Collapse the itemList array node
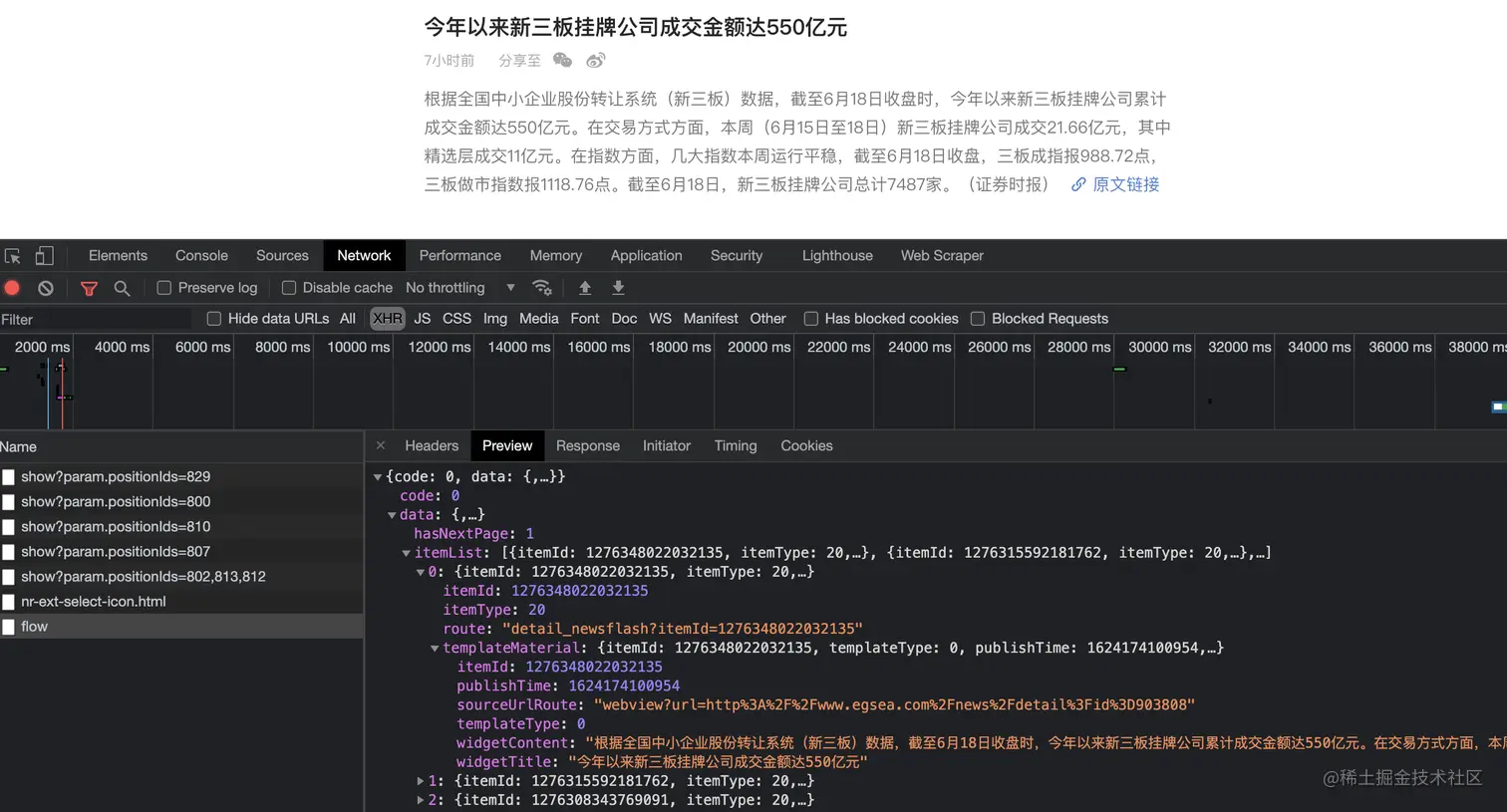1507x812 pixels. coord(406,553)
